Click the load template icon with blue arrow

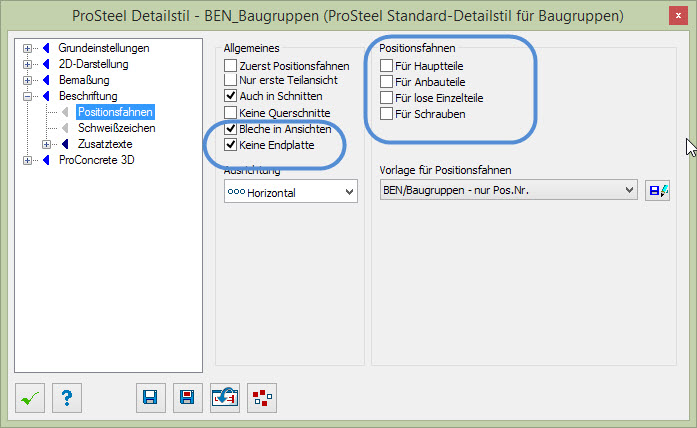[225, 398]
